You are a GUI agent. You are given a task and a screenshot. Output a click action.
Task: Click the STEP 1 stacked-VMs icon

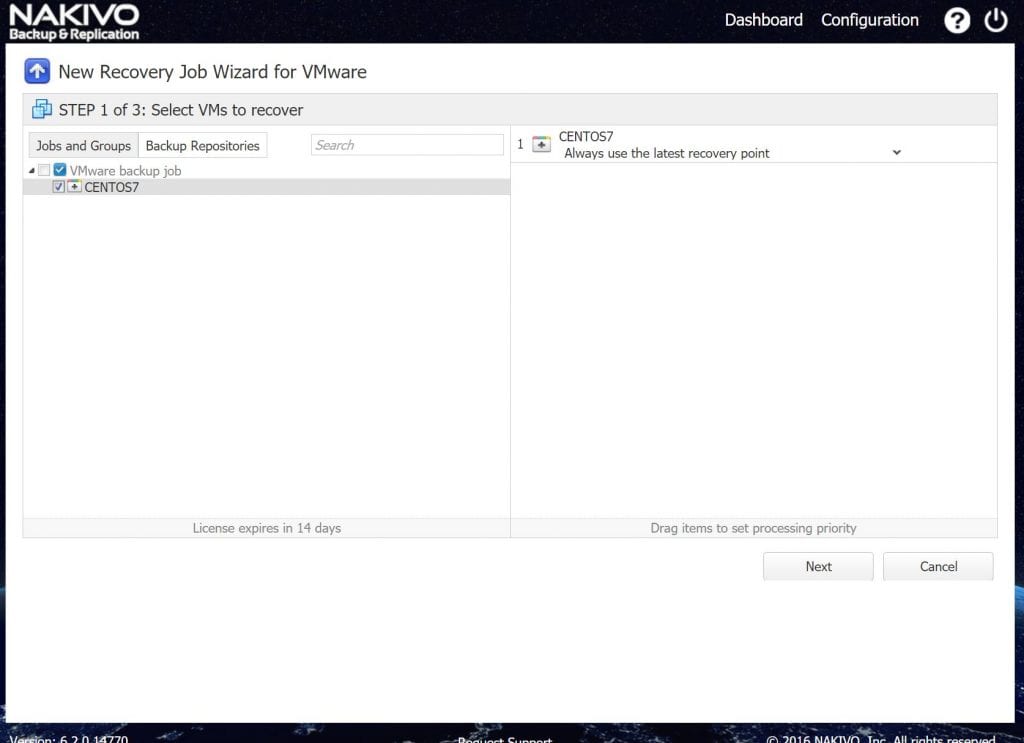pos(42,108)
